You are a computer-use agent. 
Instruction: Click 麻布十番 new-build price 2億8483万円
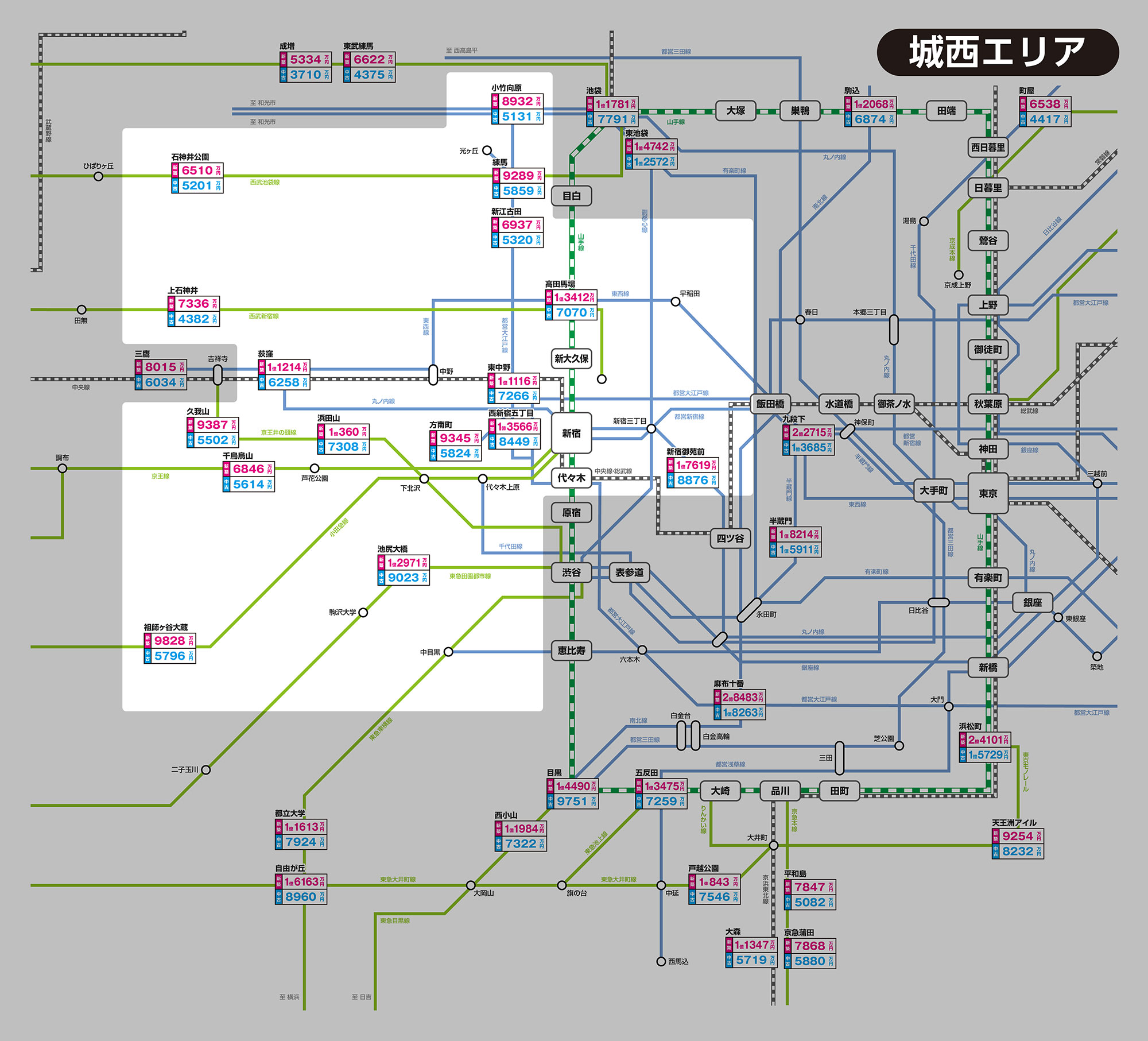coord(740,697)
